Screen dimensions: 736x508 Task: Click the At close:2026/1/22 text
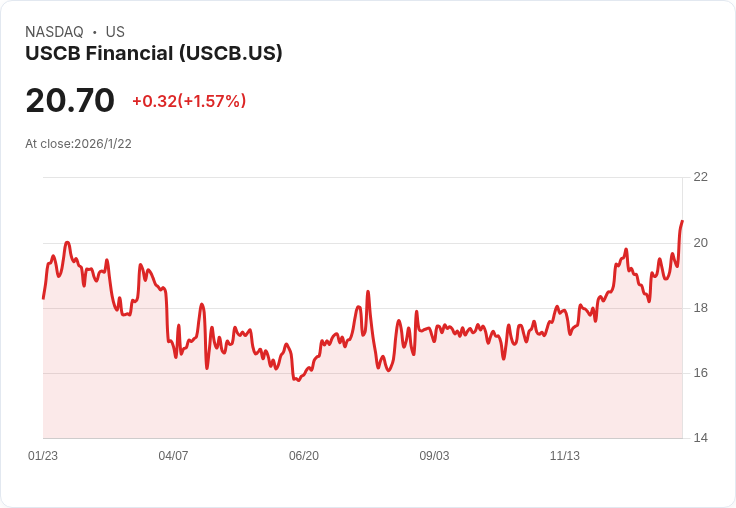click(78, 144)
